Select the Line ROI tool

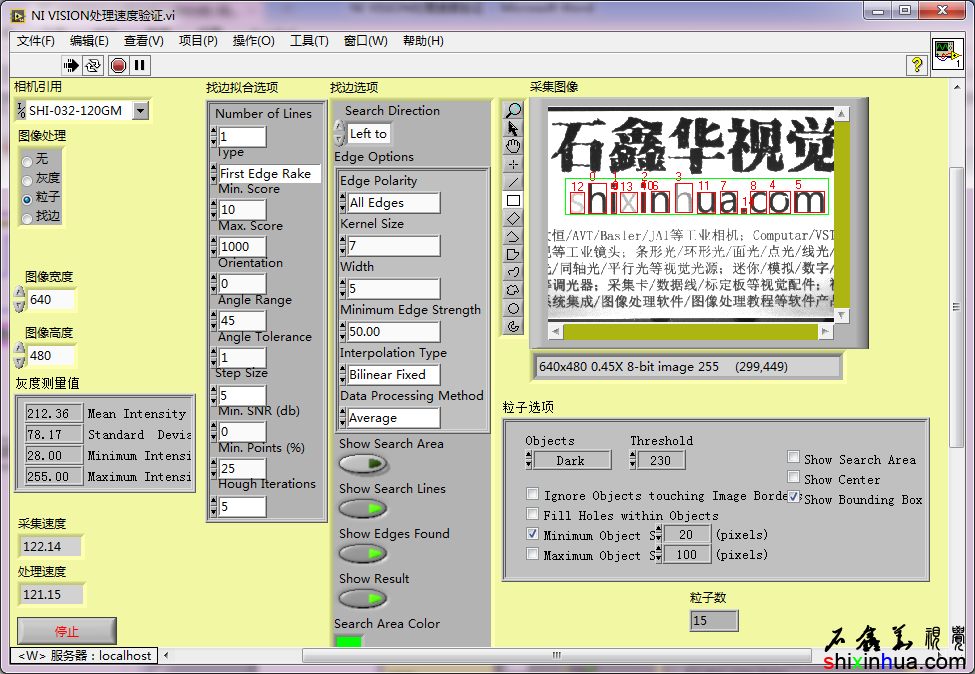pos(514,182)
